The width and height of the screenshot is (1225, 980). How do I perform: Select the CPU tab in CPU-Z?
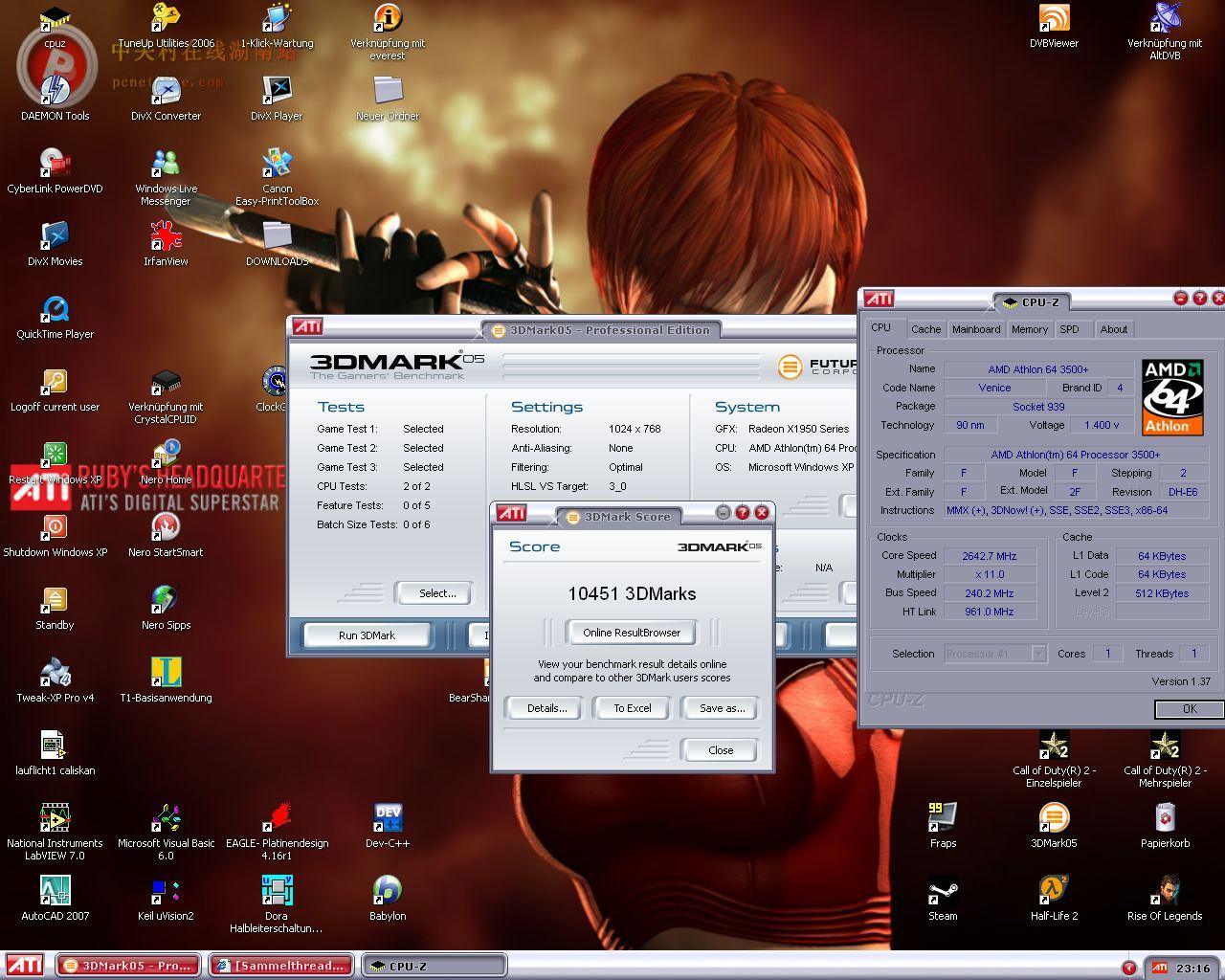(x=881, y=327)
